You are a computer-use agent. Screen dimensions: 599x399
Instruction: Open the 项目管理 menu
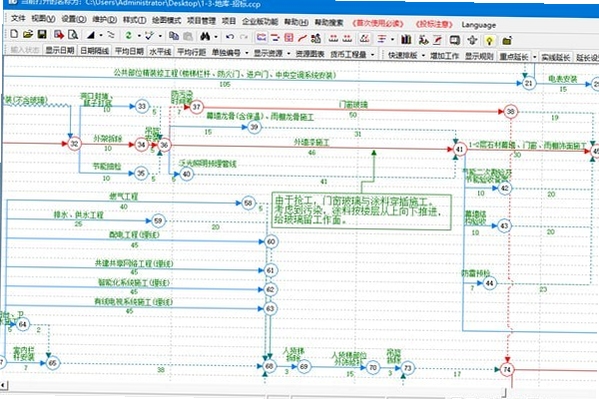point(201,21)
